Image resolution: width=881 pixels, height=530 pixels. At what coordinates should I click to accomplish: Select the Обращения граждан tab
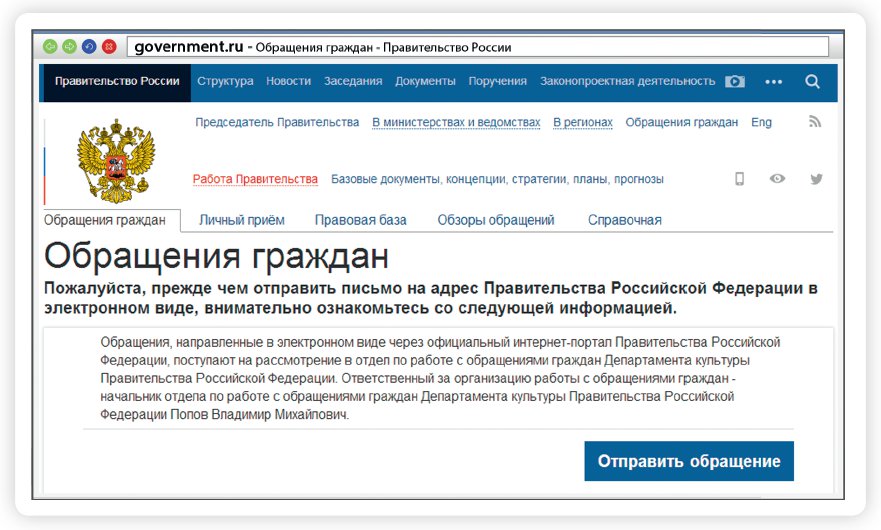tap(105, 220)
